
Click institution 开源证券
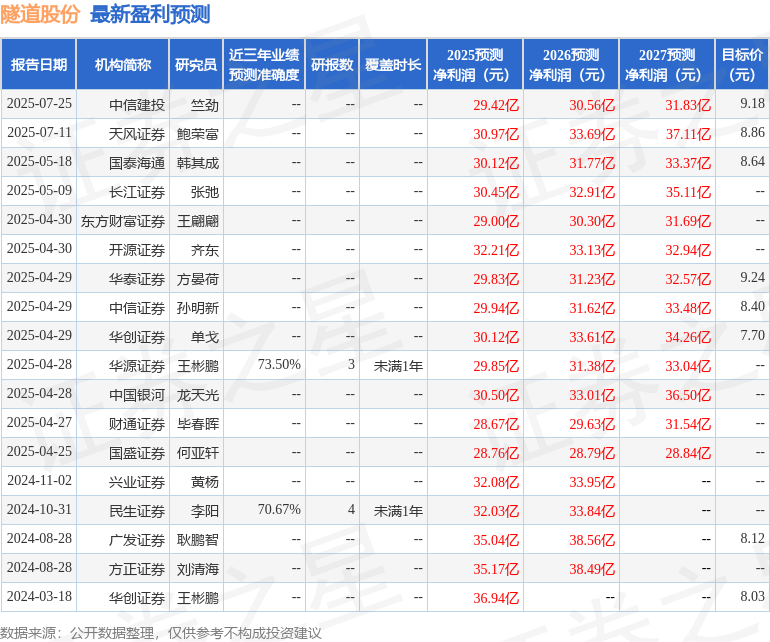pos(137,250)
